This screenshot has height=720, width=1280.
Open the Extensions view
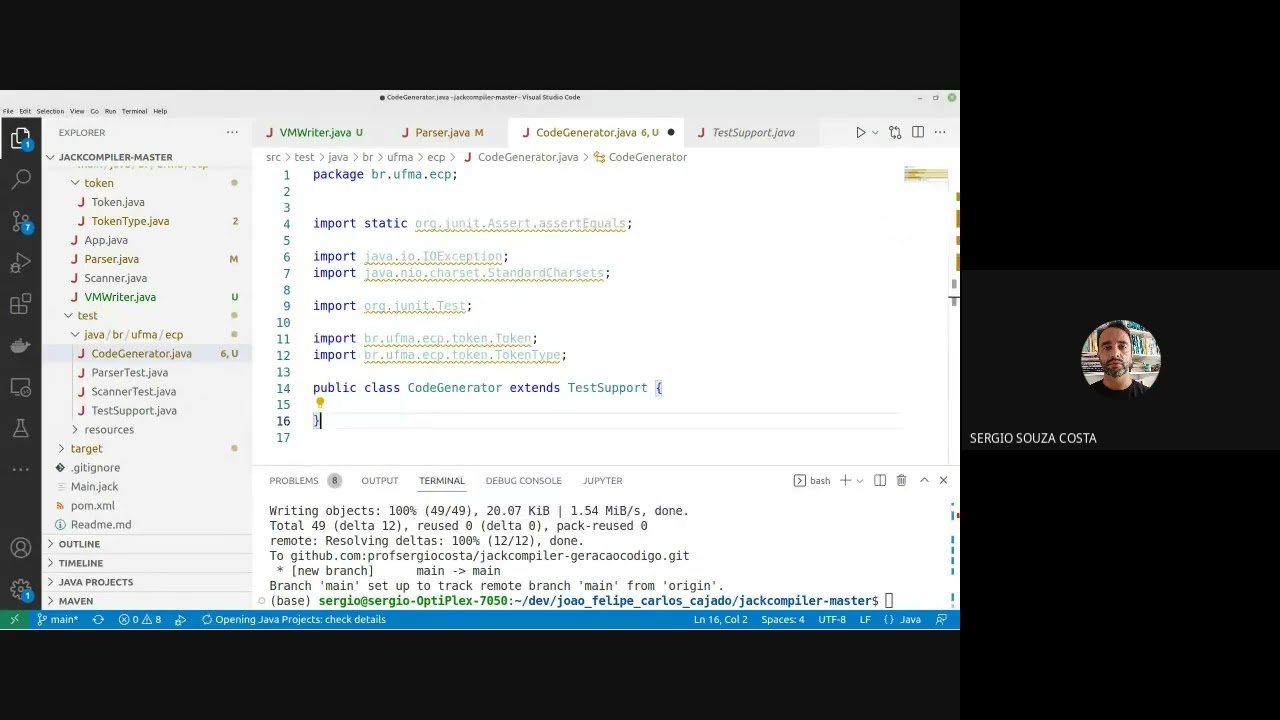pyautogui.click(x=20, y=304)
